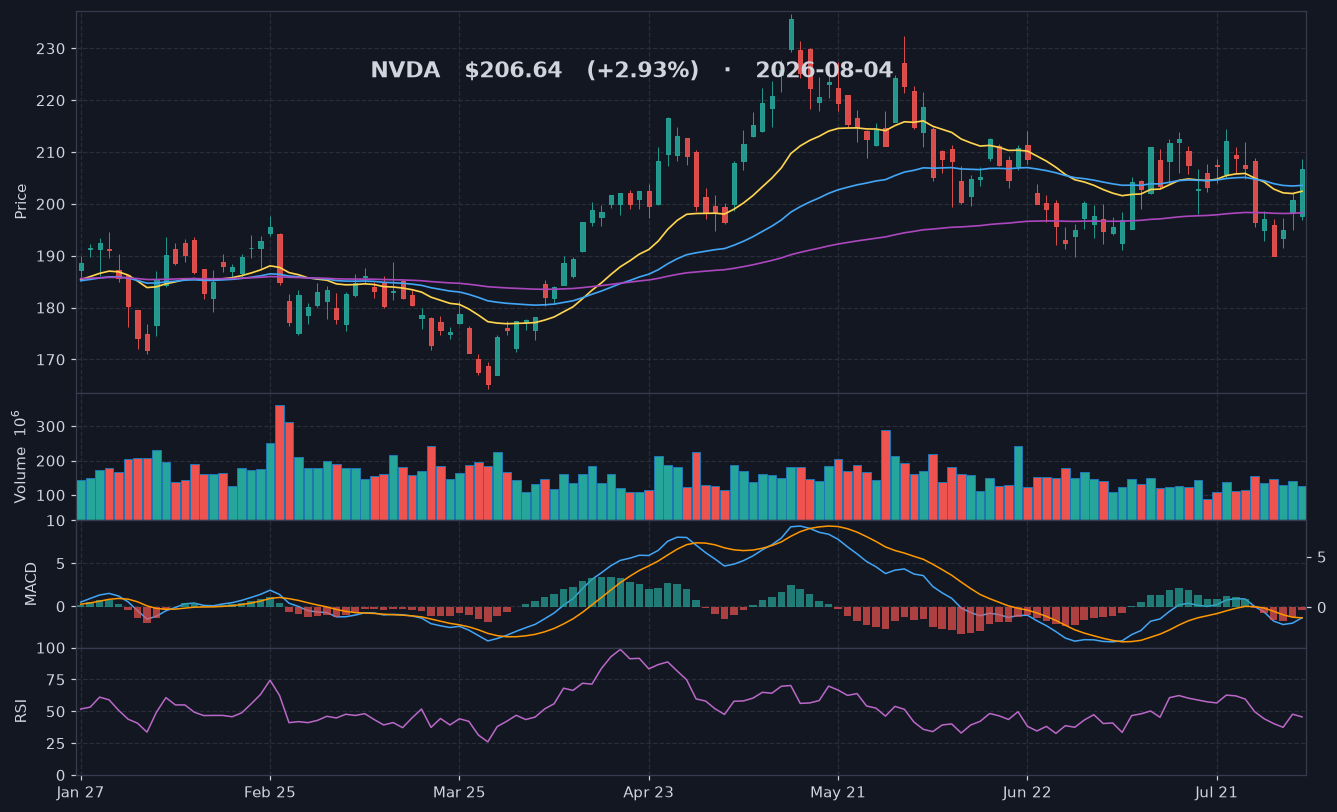
Task: Click the 0 tick on MACD left axis
Action: (62, 607)
